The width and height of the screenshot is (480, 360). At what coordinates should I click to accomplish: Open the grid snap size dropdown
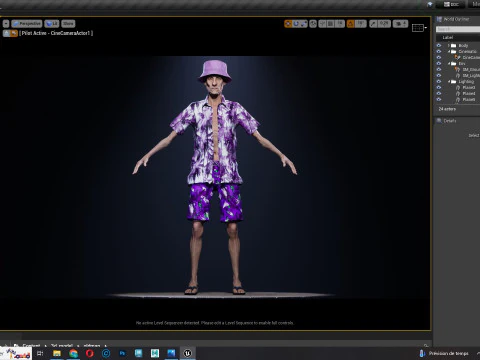(340, 24)
